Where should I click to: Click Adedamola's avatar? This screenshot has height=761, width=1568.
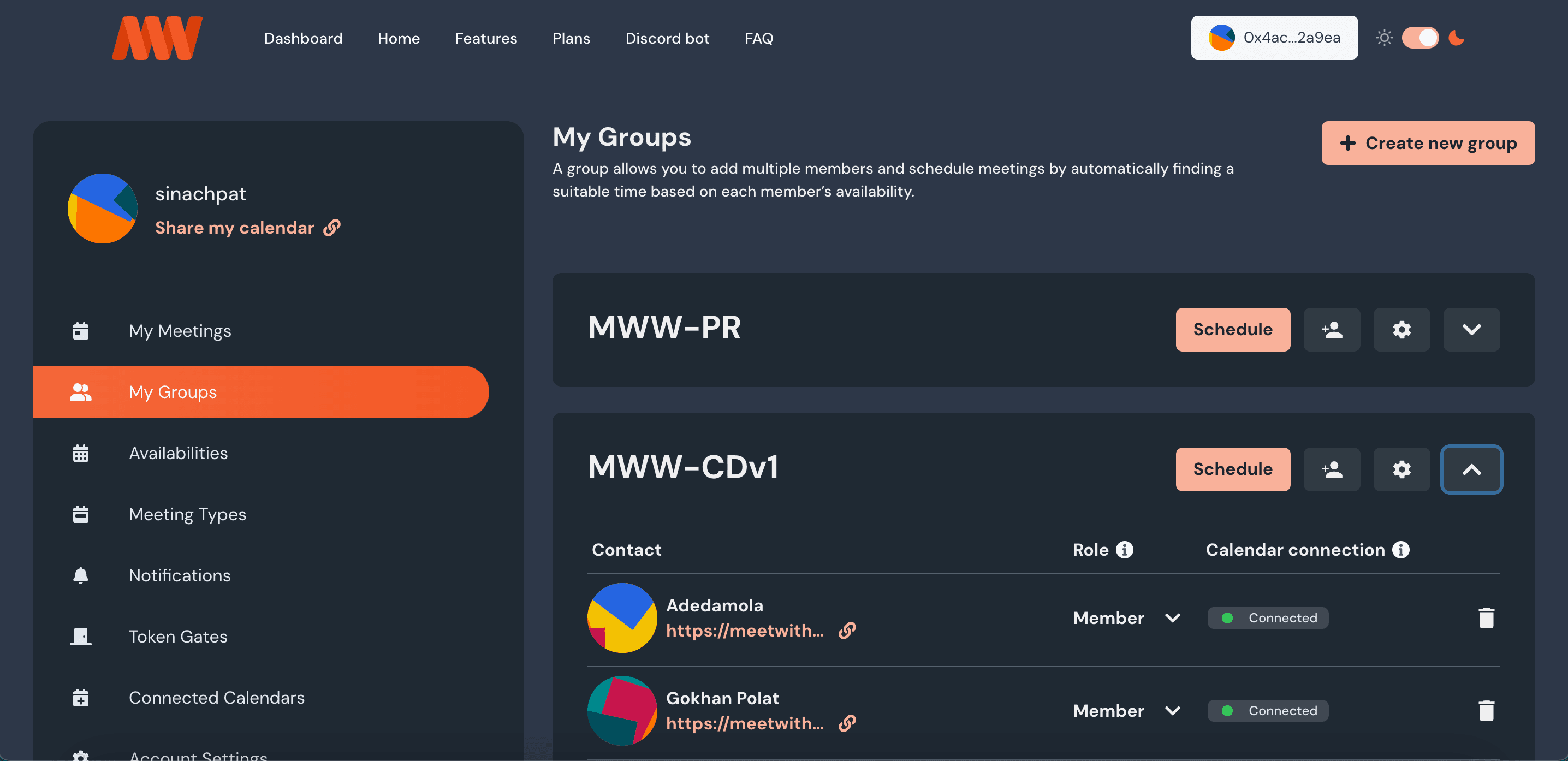click(622, 618)
